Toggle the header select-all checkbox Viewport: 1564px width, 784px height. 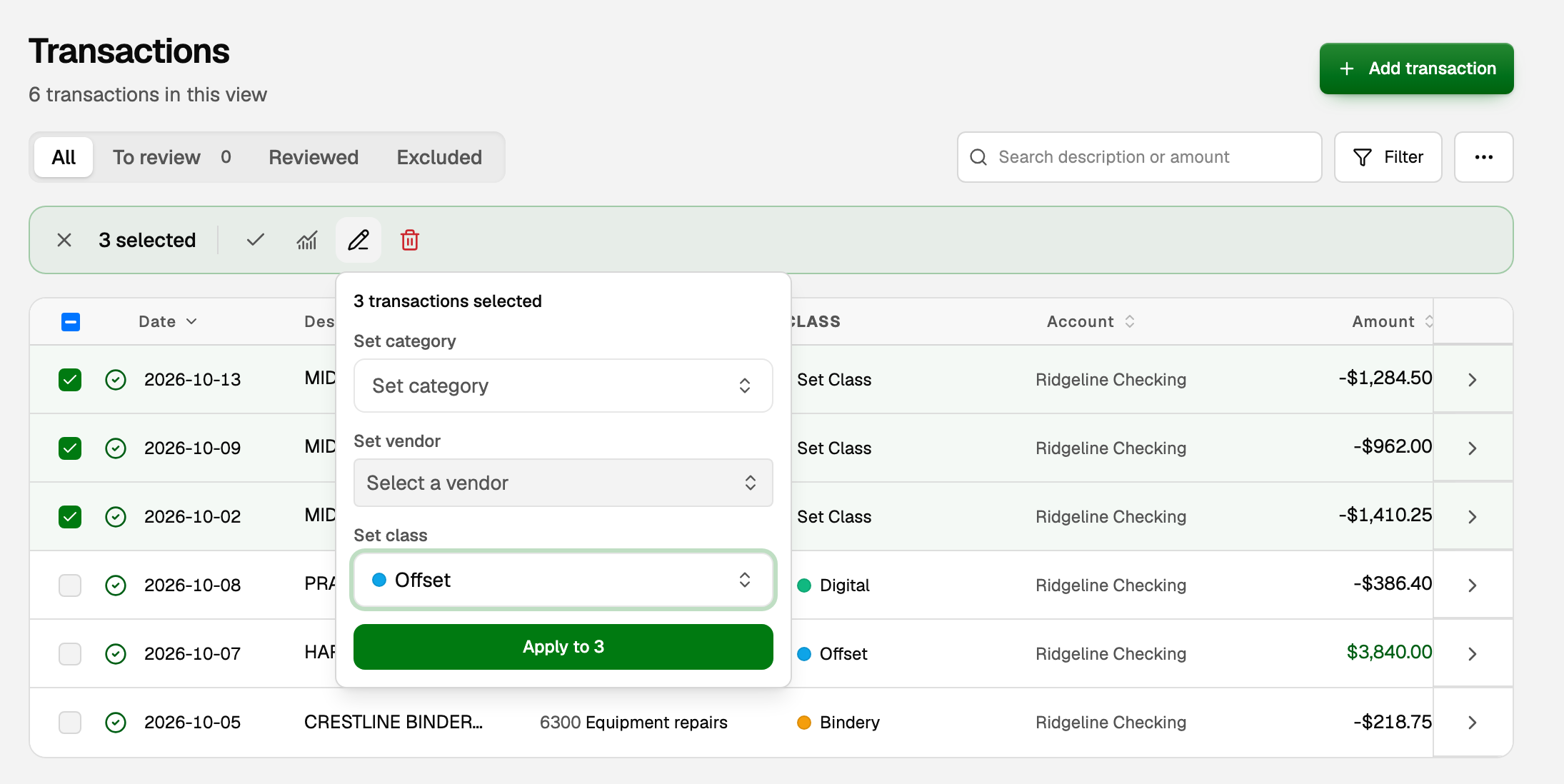[x=71, y=322]
